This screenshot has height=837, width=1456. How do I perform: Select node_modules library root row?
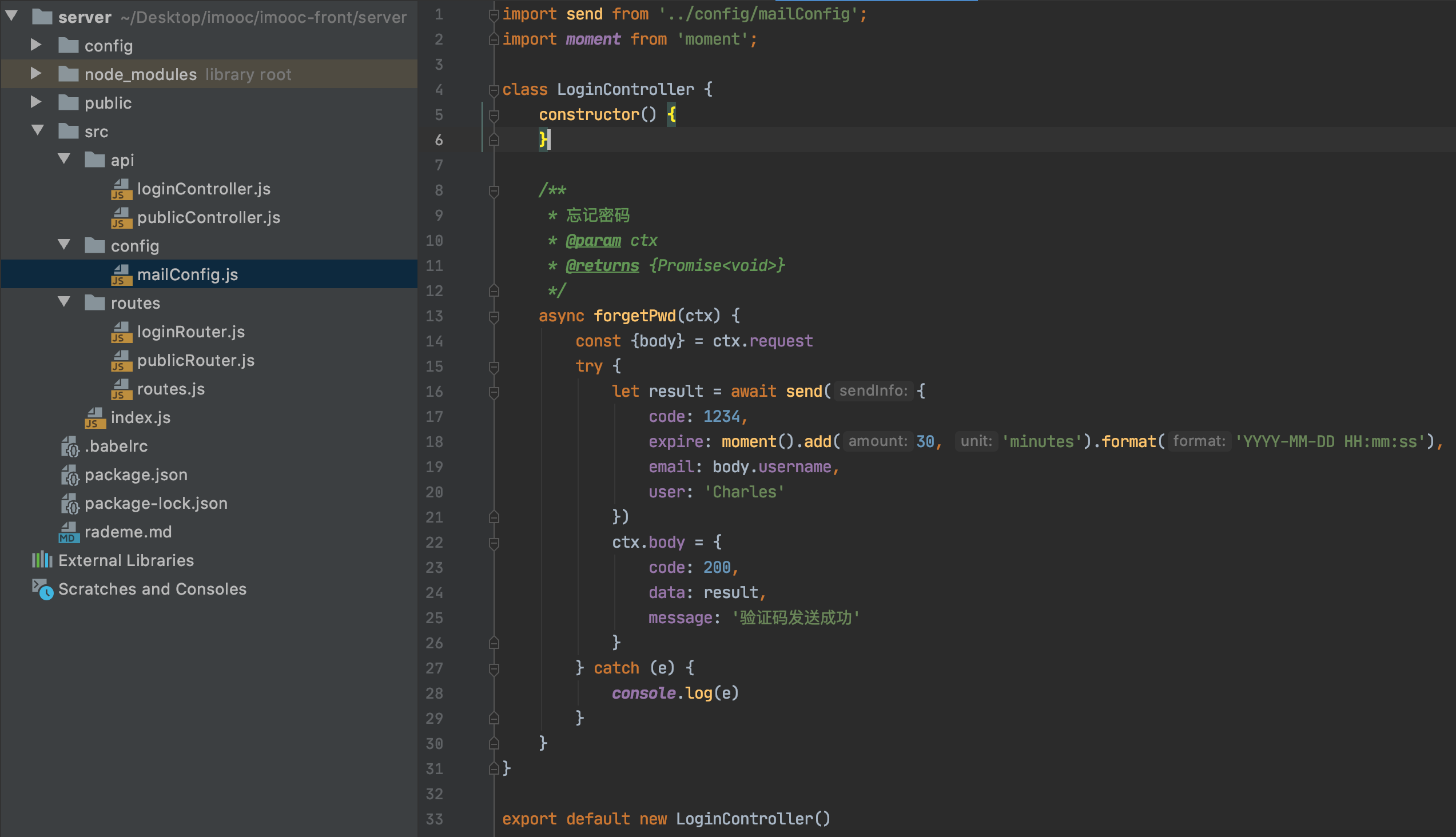(x=209, y=74)
